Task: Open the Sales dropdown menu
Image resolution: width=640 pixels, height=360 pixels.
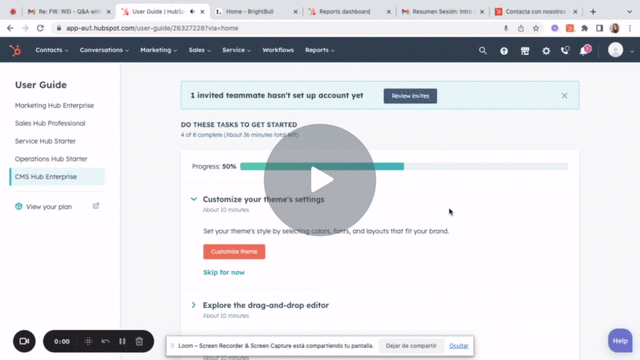Action: point(200,50)
